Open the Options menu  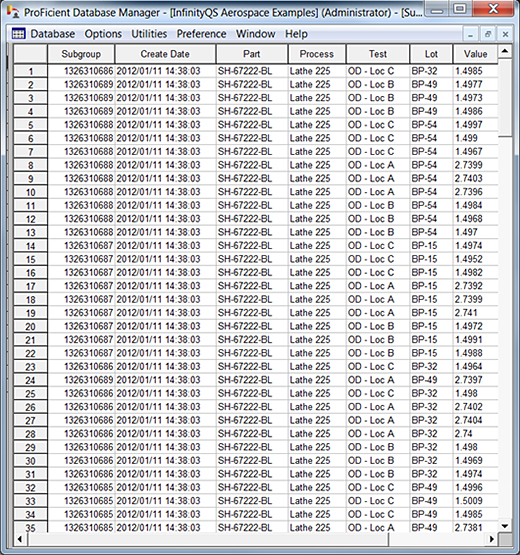[103, 34]
